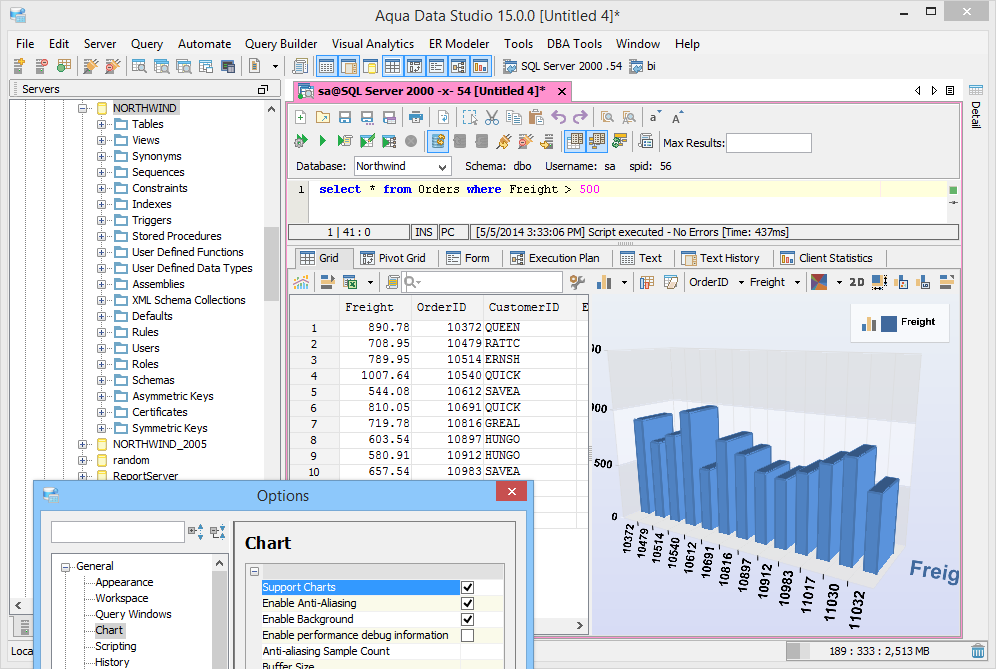Click the Freight legend blue swatch
Screen dimensions: 996x669
[x=889, y=323]
